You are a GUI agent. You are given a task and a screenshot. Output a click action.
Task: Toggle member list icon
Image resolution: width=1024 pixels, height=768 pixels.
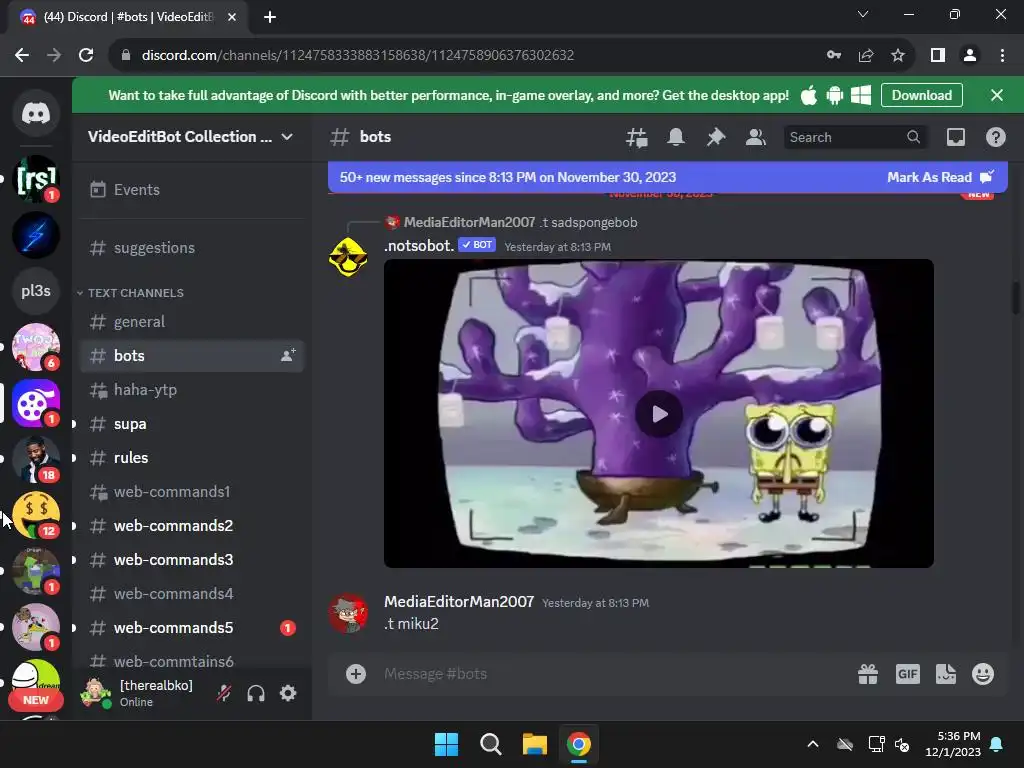[756, 137]
